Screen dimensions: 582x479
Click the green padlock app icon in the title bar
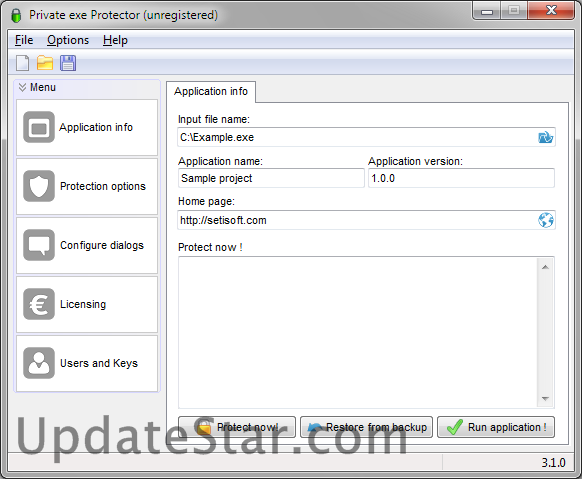pyautogui.click(x=16, y=15)
